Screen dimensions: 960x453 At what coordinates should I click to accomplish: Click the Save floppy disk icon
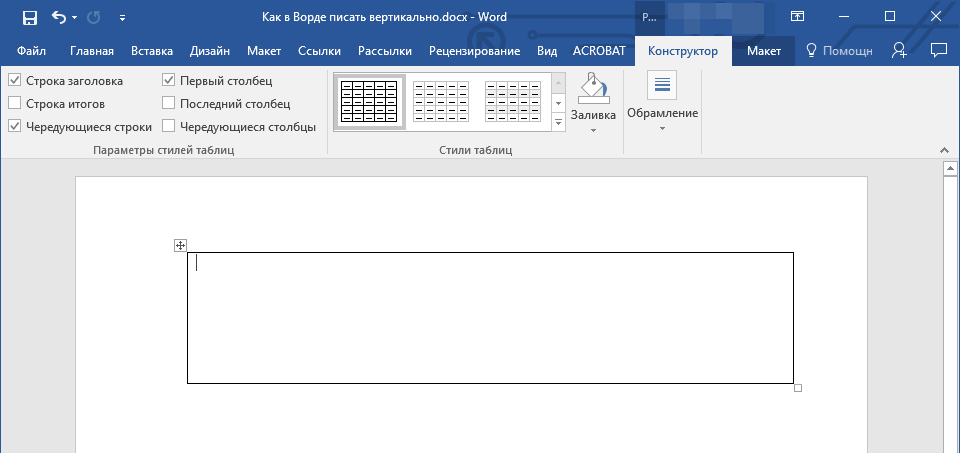(29, 18)
